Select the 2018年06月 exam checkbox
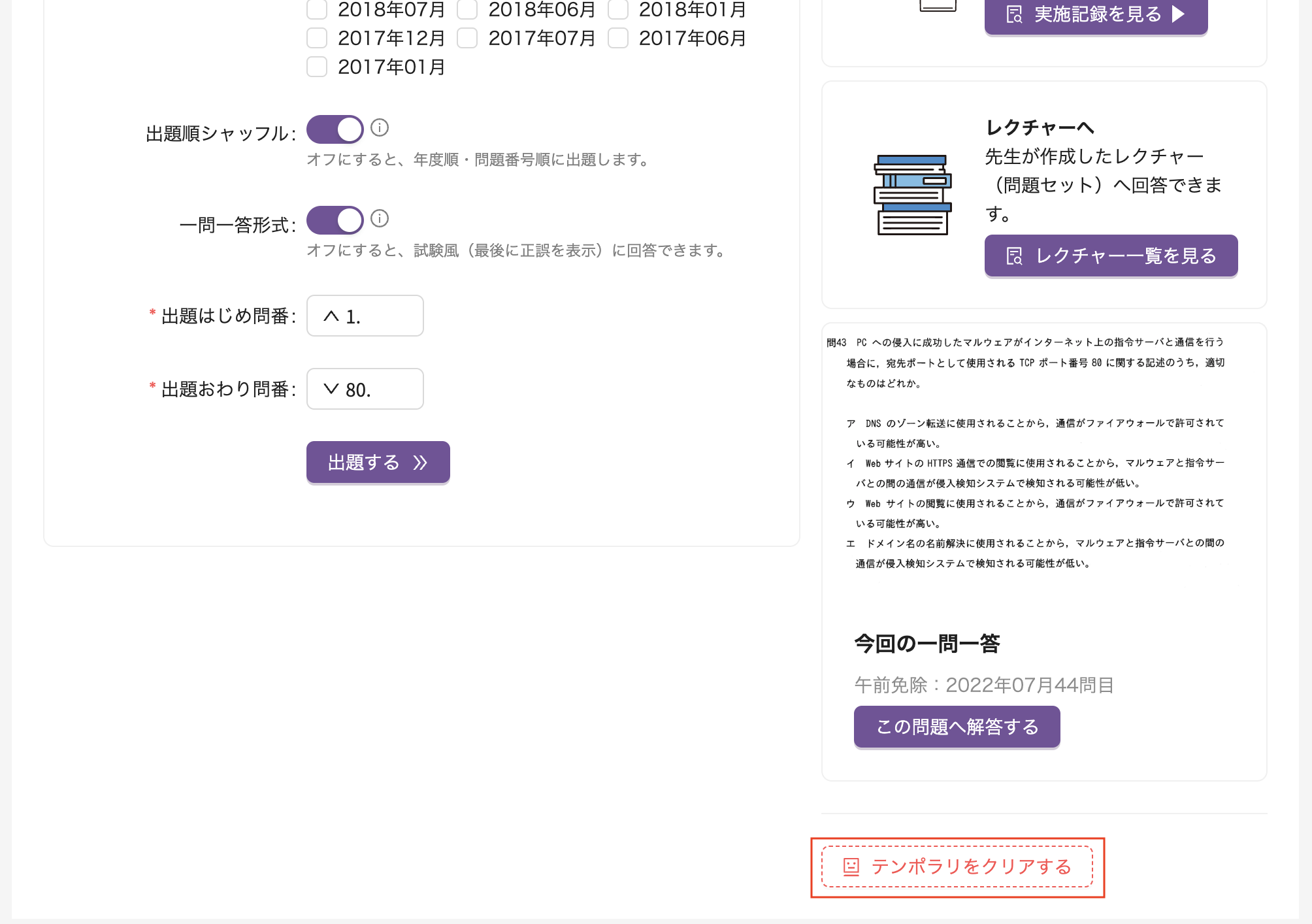The image size is (1312, 924). tap(467, 10)
